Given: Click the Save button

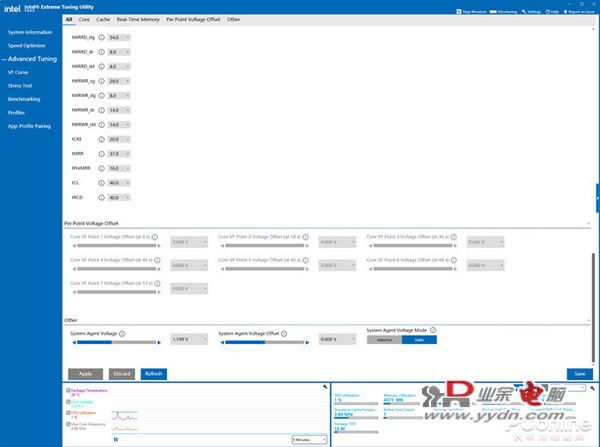Looking at the screenshot, I should (x=580, y=374).
